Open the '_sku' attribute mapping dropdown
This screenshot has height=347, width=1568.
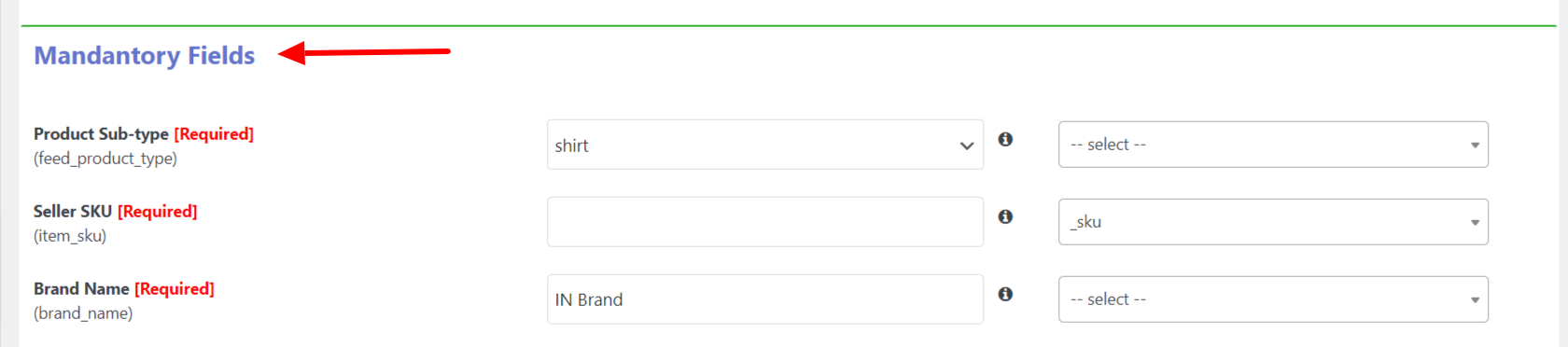pos(1273,222)
